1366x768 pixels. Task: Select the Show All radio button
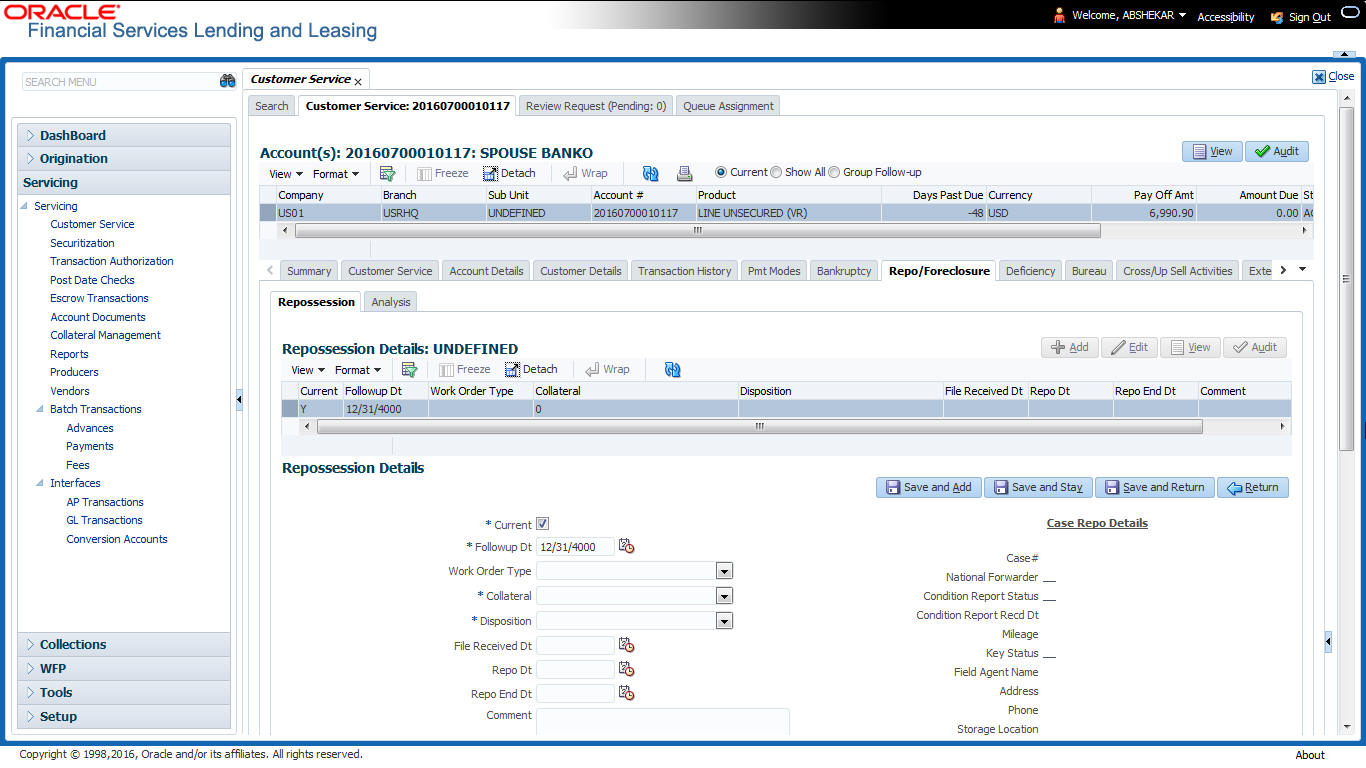pyautogui.click(x=776, y=172)
